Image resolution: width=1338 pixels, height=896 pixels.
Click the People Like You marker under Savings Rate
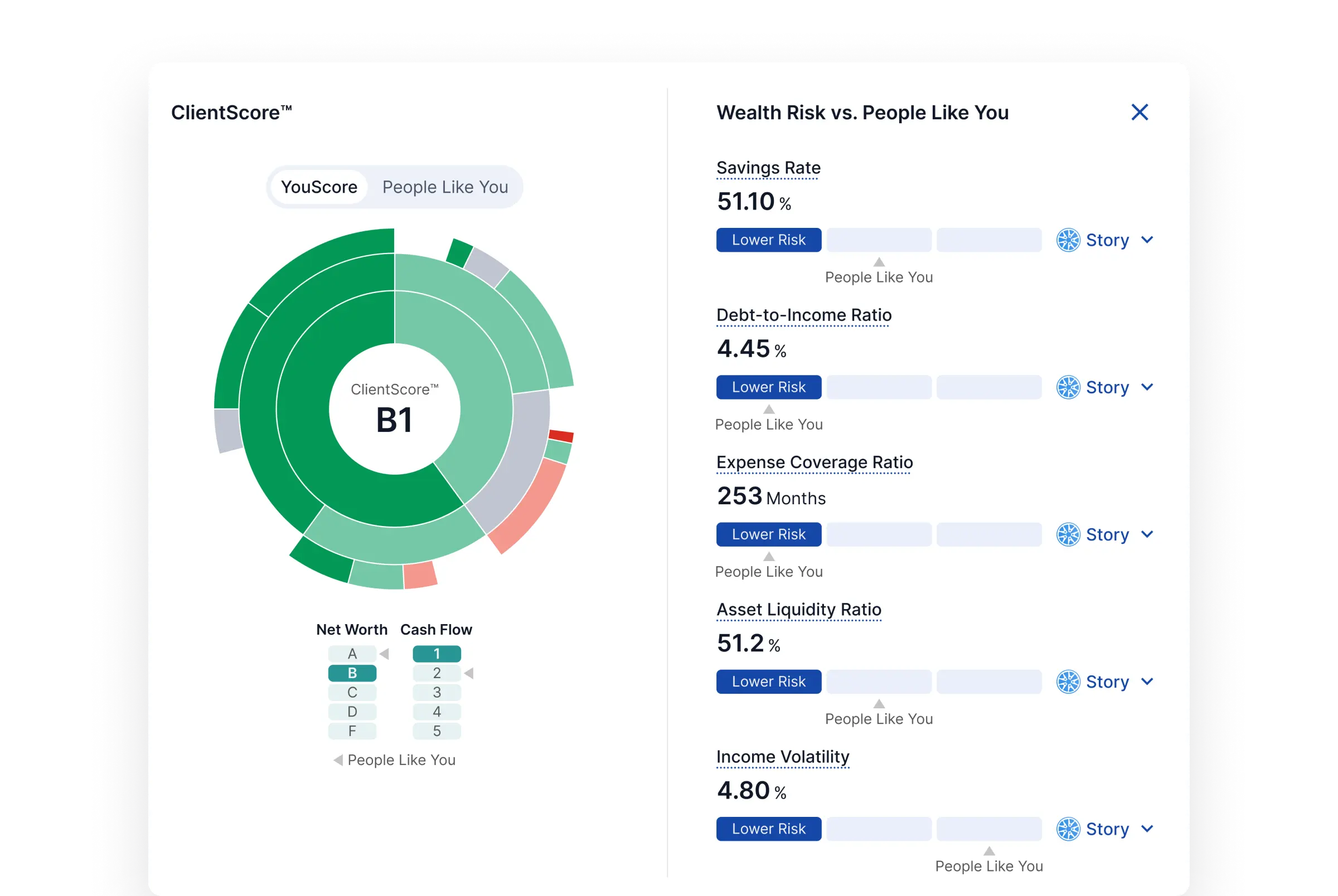(x=879, y=262)
